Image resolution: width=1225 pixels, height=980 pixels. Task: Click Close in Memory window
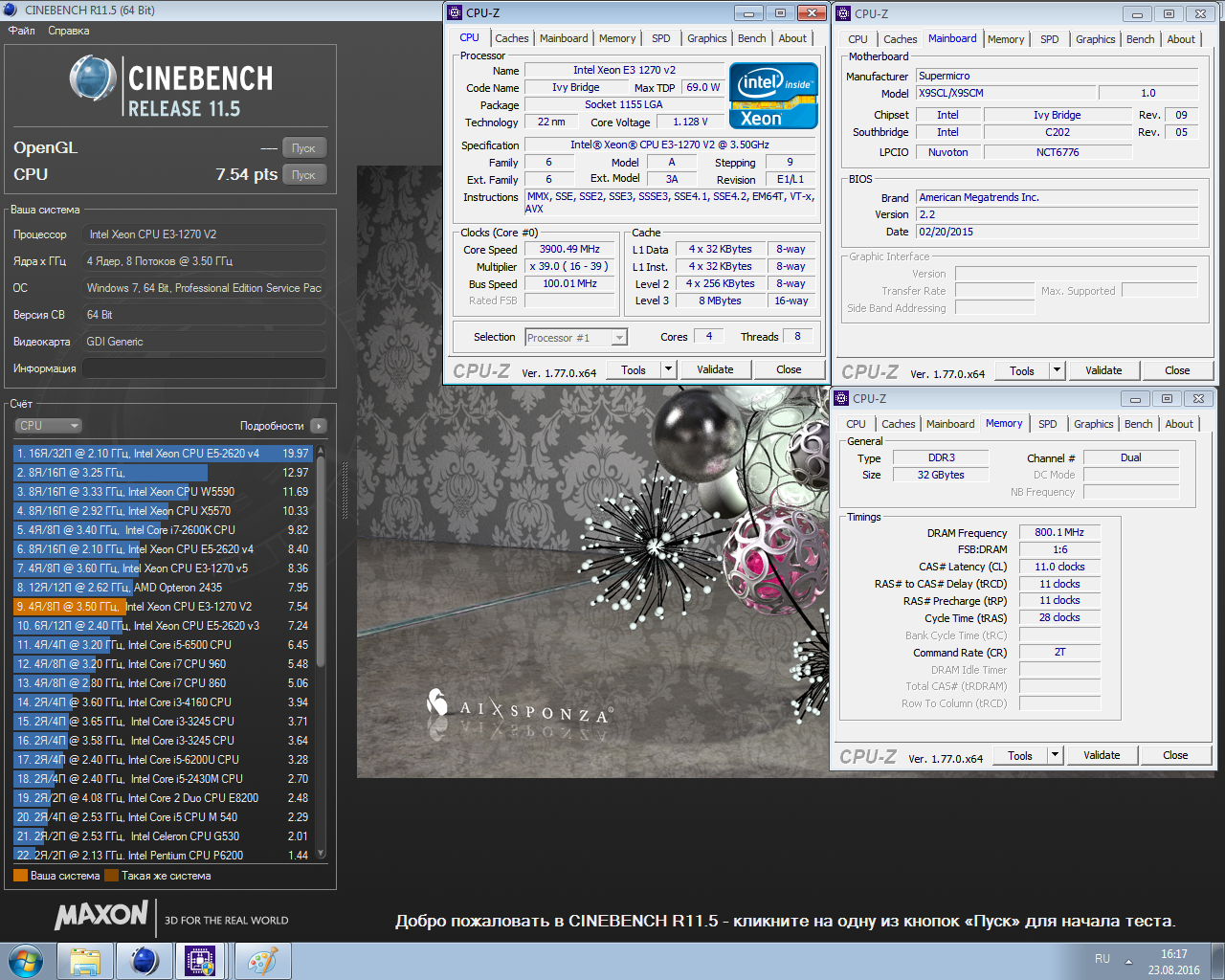[1175, 755]
